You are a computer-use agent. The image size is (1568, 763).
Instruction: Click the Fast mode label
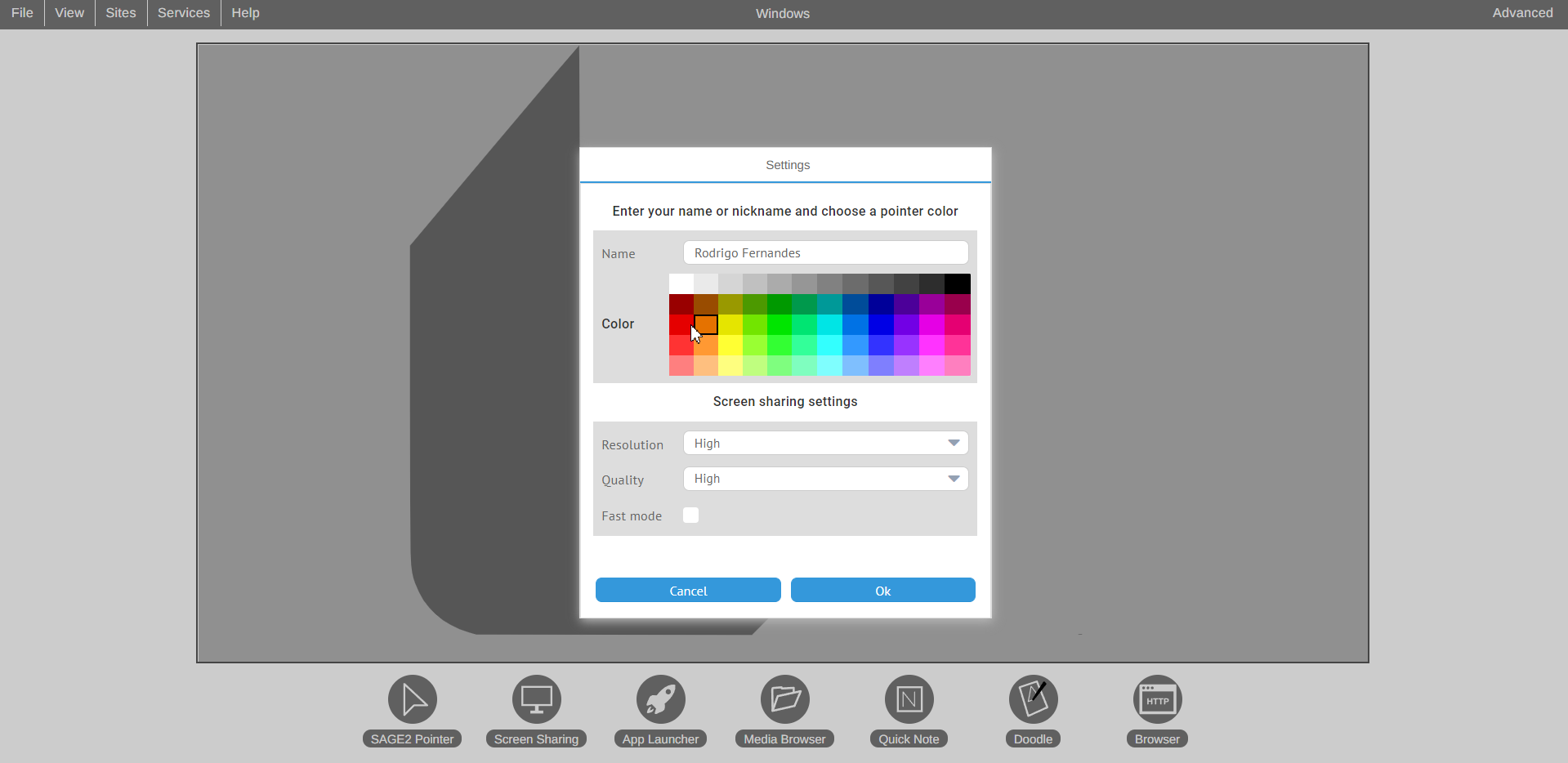[632, 516]
